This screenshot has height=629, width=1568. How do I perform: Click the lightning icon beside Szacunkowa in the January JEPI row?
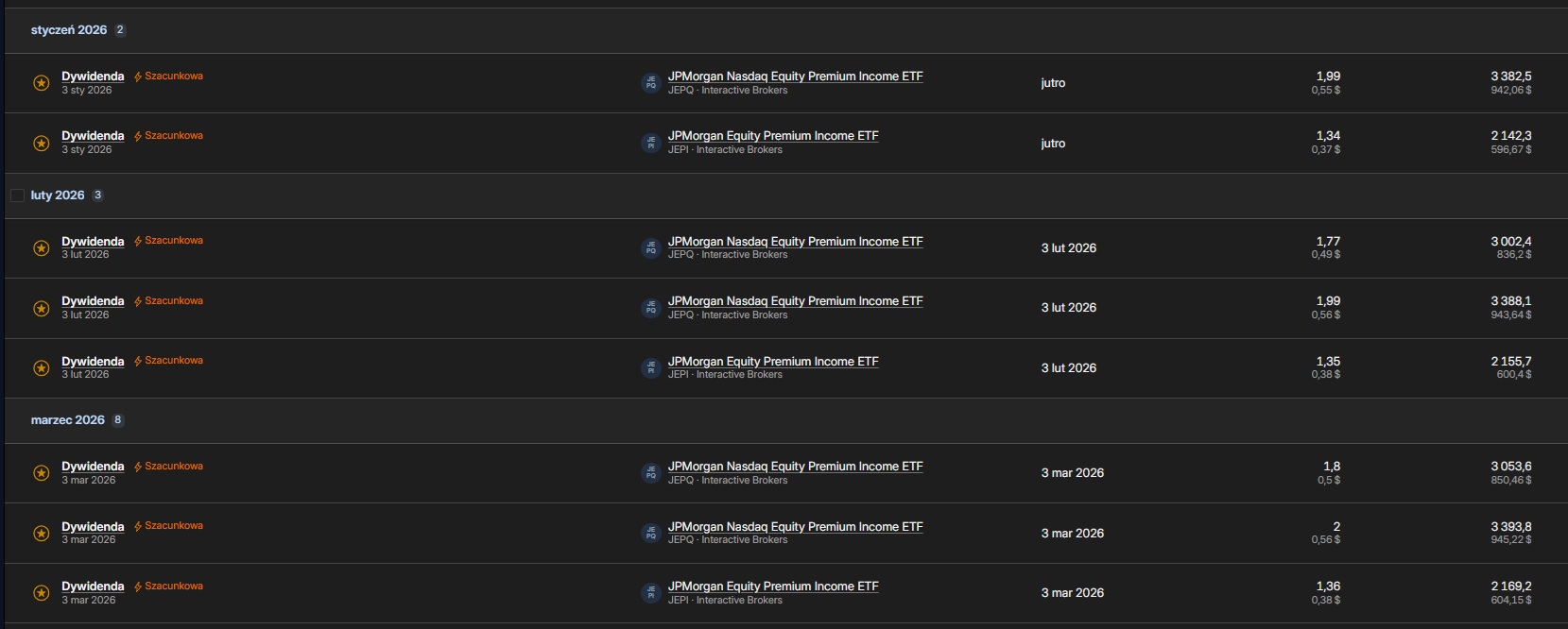click(138, 136)
